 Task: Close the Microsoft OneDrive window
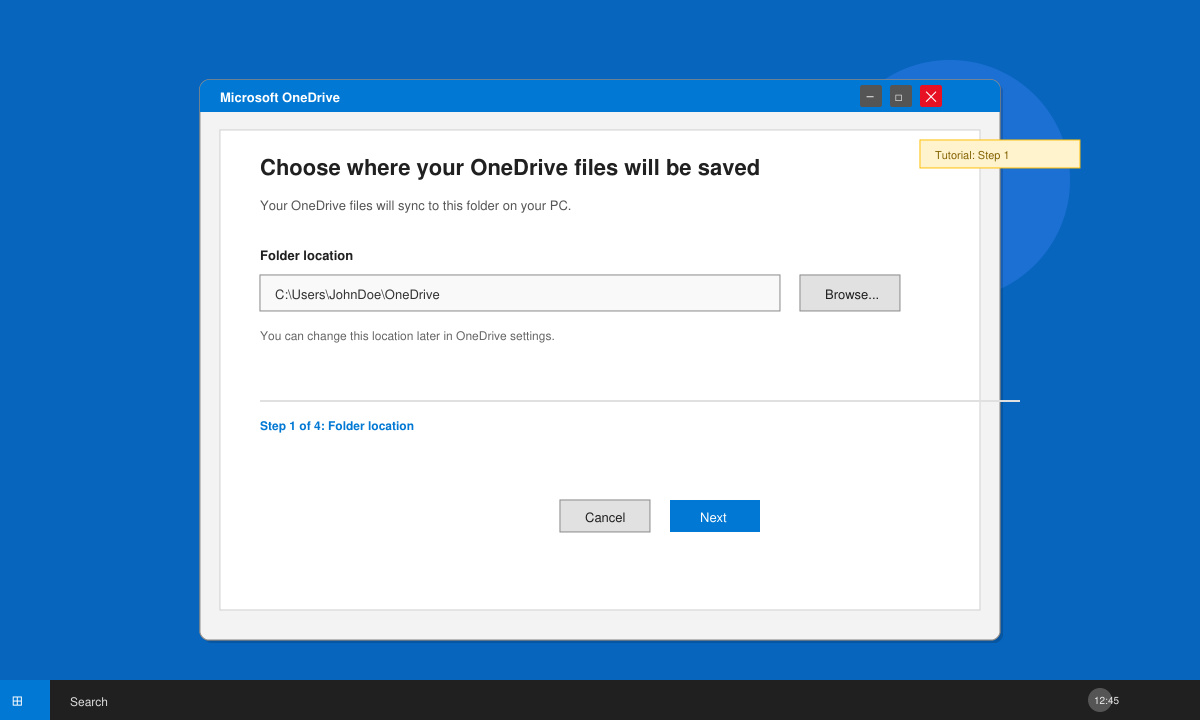[x=931, y=96]
